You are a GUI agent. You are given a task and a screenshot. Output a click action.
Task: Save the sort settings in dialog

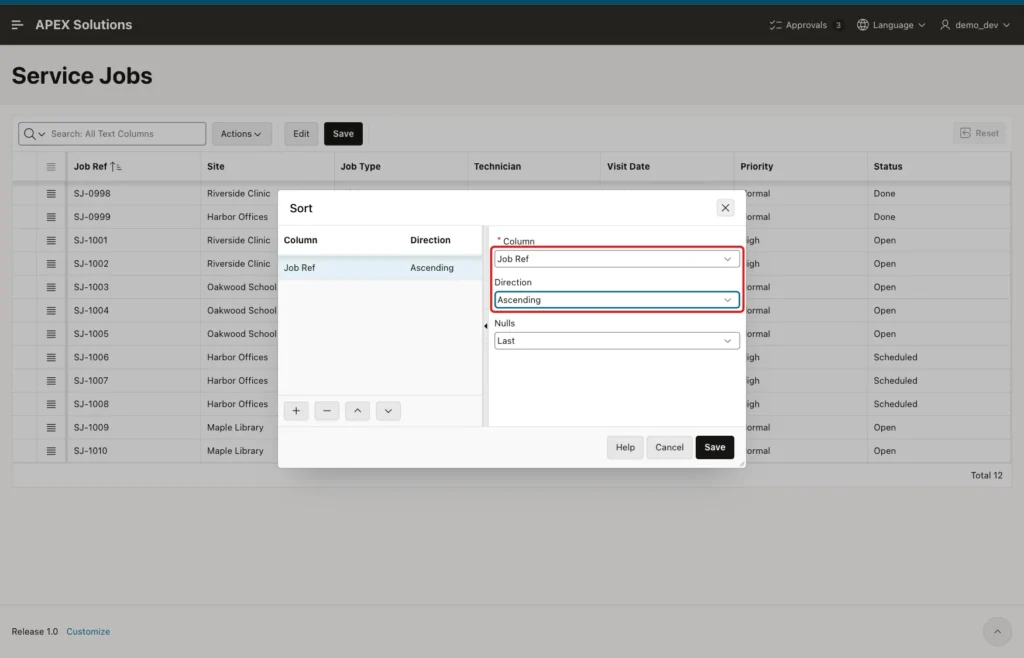click(x=714, y=447)
